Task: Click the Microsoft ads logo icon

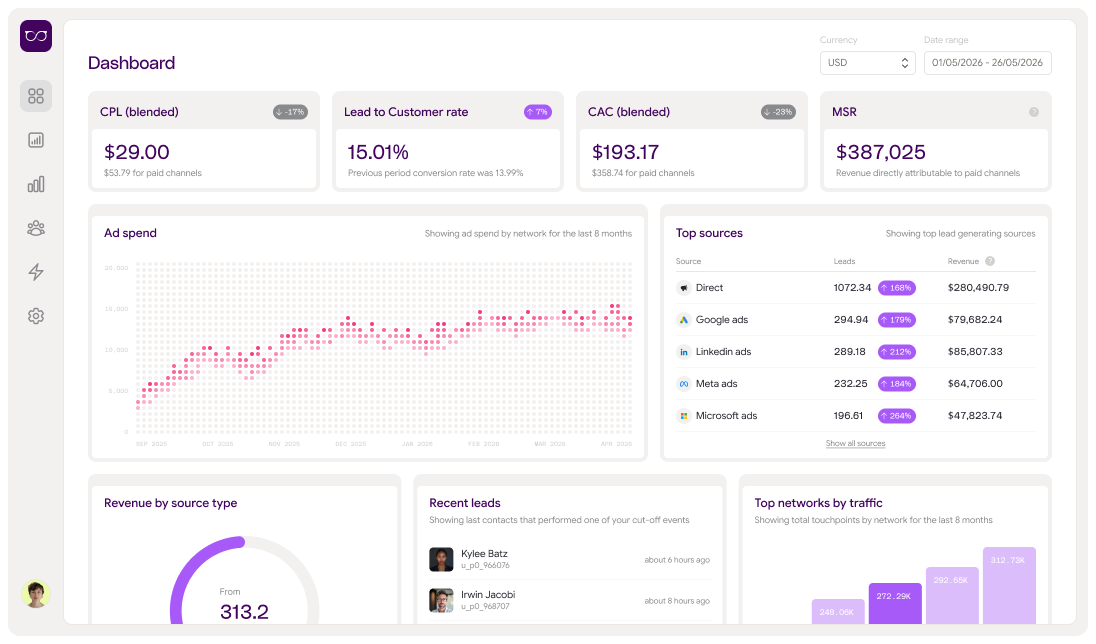Action: point(684,416)
